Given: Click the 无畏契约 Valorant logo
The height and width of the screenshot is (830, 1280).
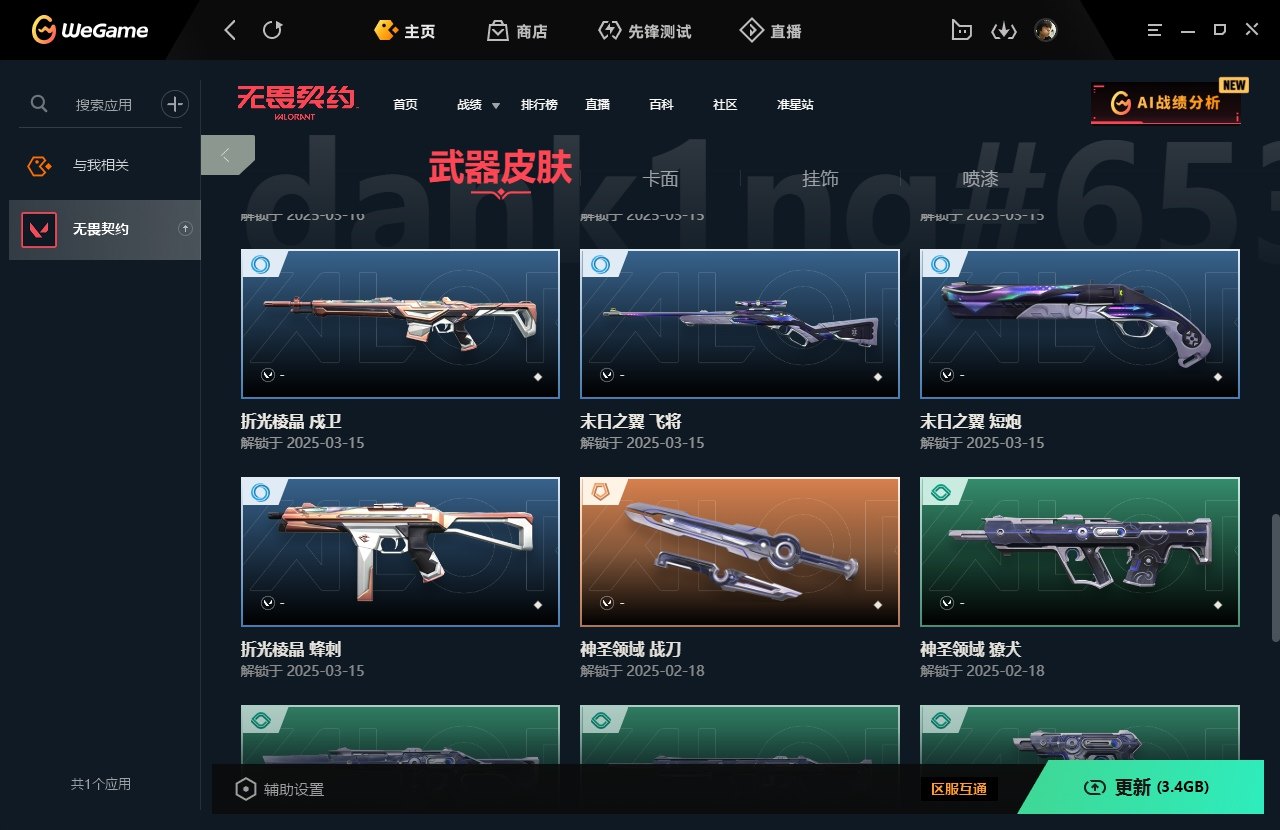Looking at the screenshot, I should (x=296, y=102).
